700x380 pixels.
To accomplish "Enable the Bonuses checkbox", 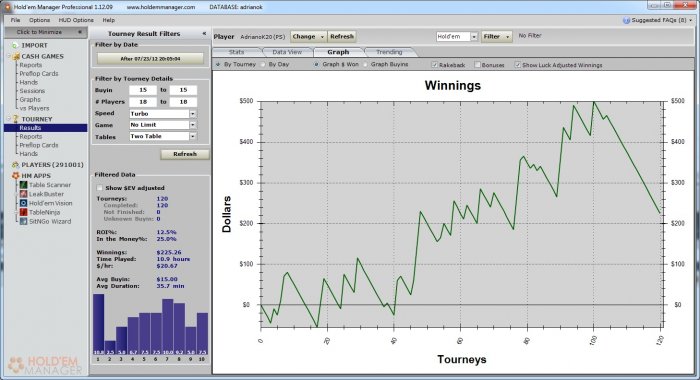I will point(477,65).
